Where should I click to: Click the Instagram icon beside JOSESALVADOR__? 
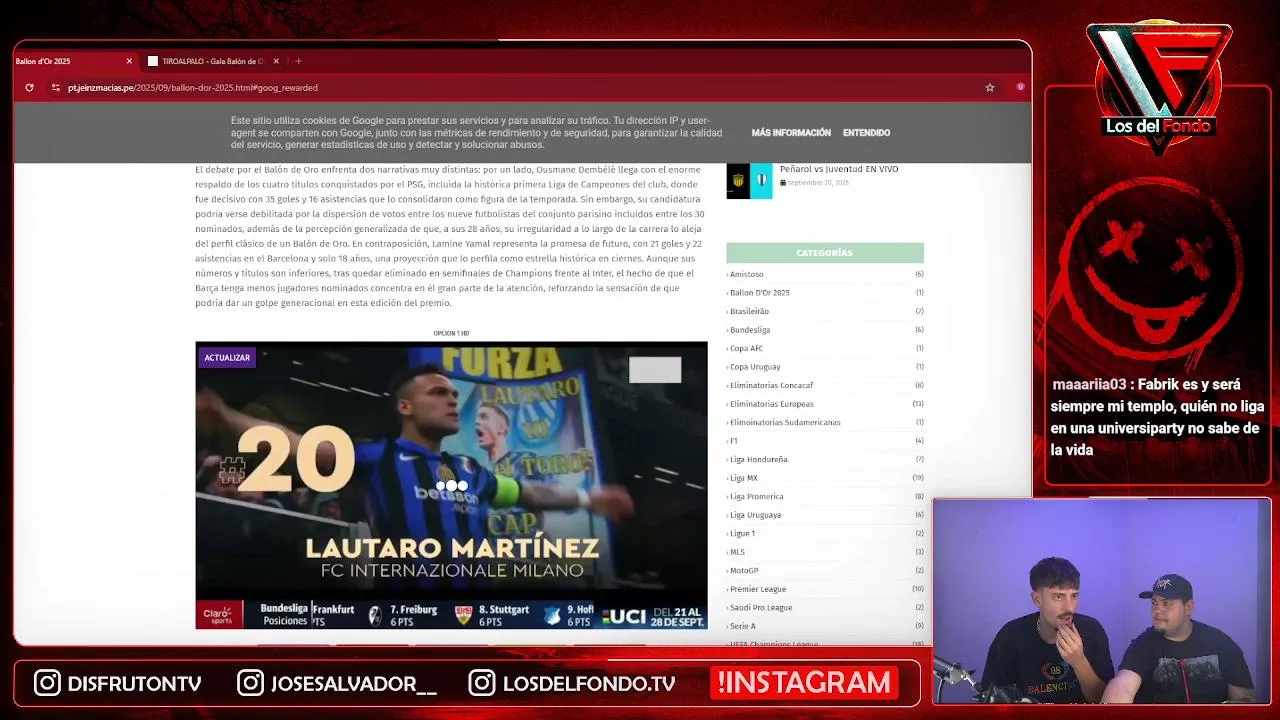(250, 683)
